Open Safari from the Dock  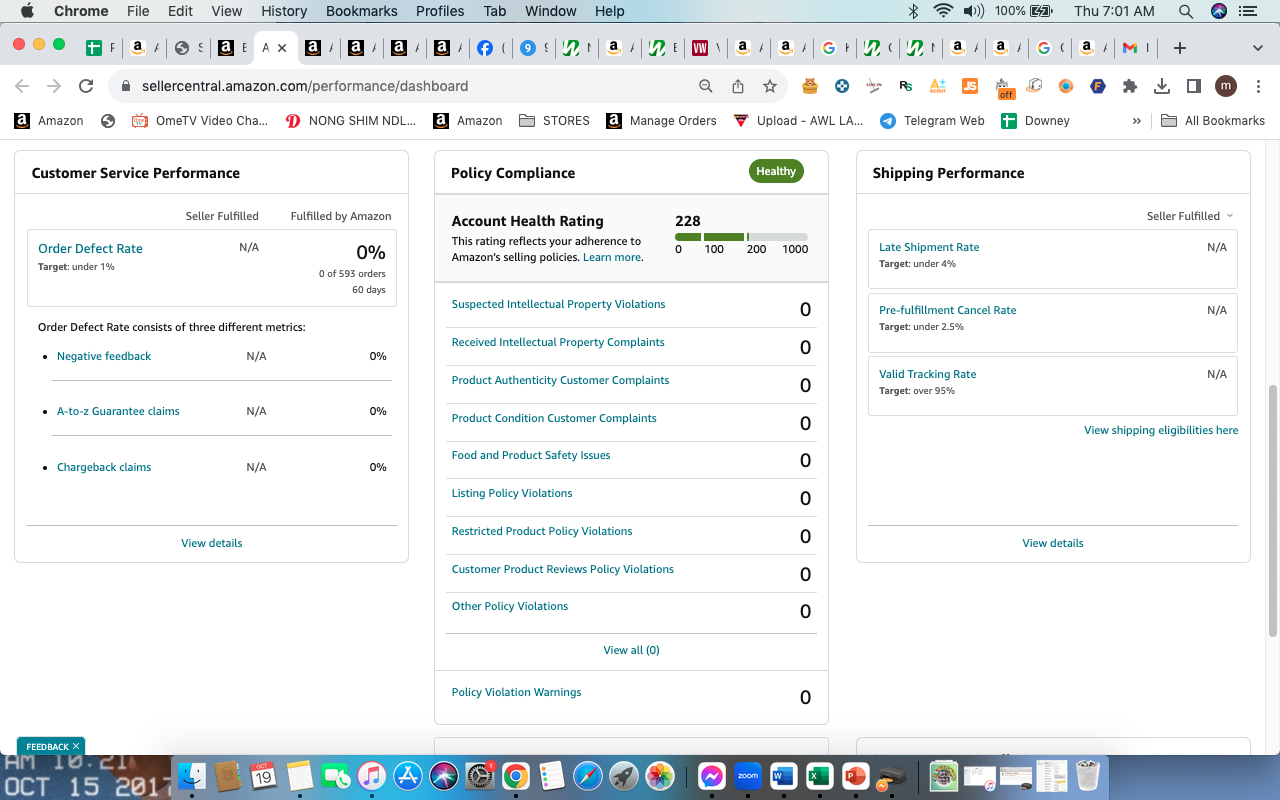588,775
